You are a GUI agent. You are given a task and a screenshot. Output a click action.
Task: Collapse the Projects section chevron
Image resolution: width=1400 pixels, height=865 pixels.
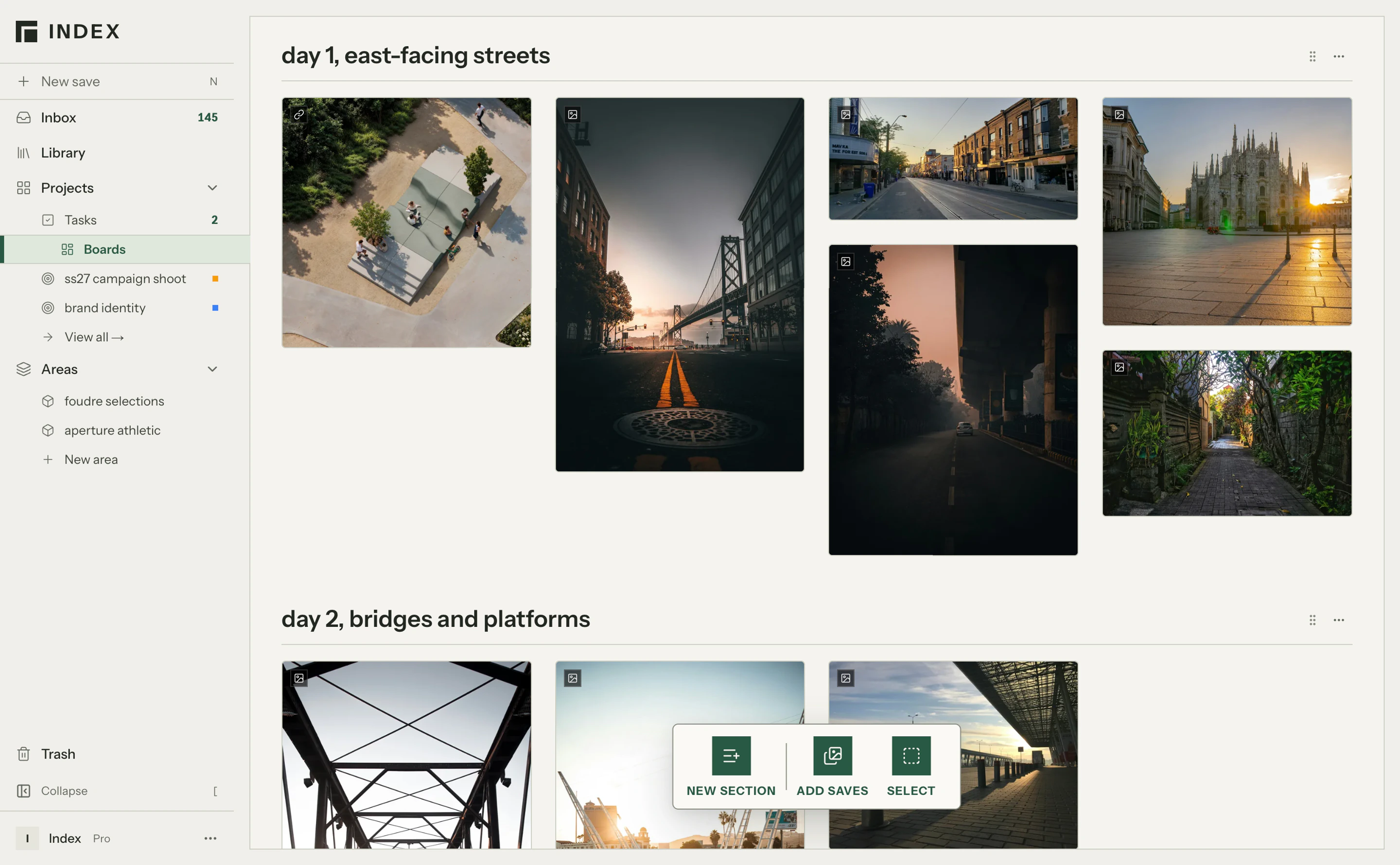click(x=212, y=188)
